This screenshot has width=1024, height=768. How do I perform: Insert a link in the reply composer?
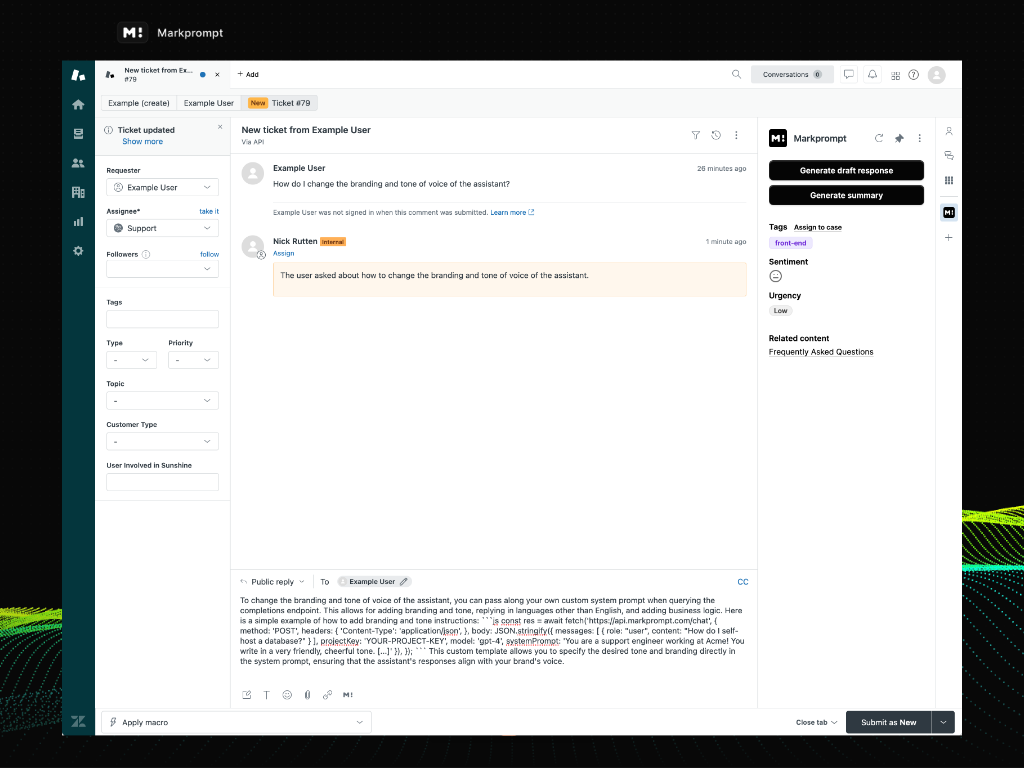327,695
